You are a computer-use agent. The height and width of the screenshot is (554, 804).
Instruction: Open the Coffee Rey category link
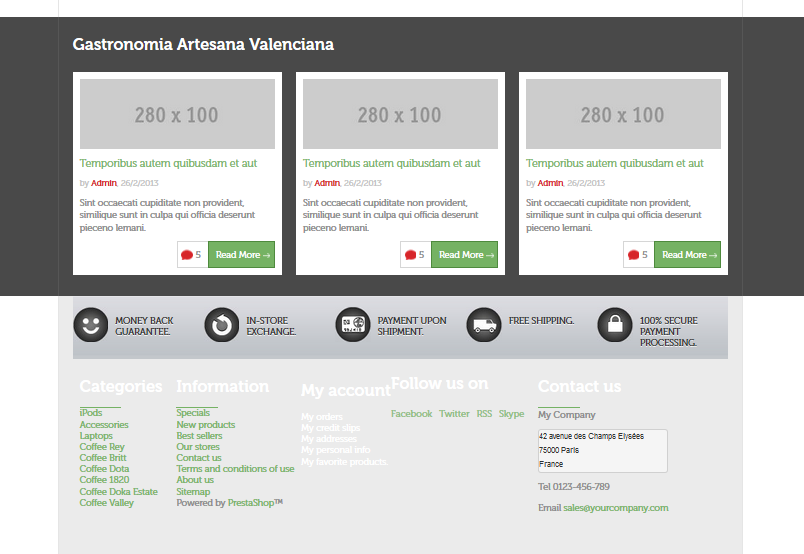102,447
